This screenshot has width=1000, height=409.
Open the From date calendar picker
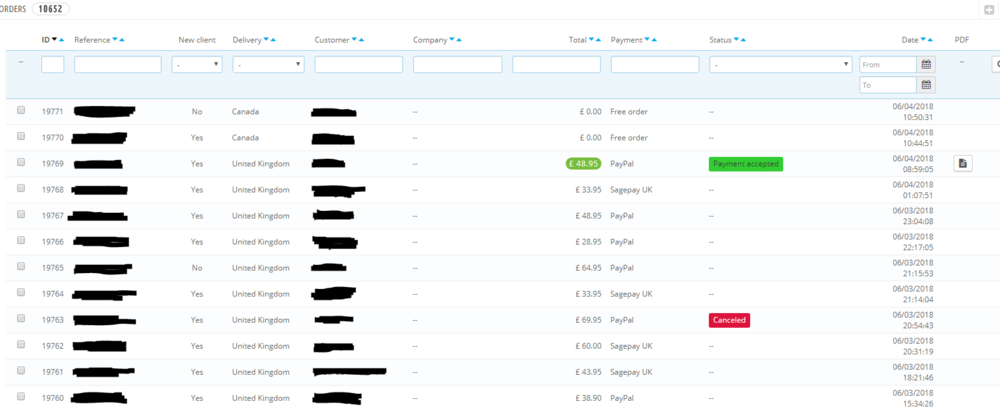pos(927,64)
